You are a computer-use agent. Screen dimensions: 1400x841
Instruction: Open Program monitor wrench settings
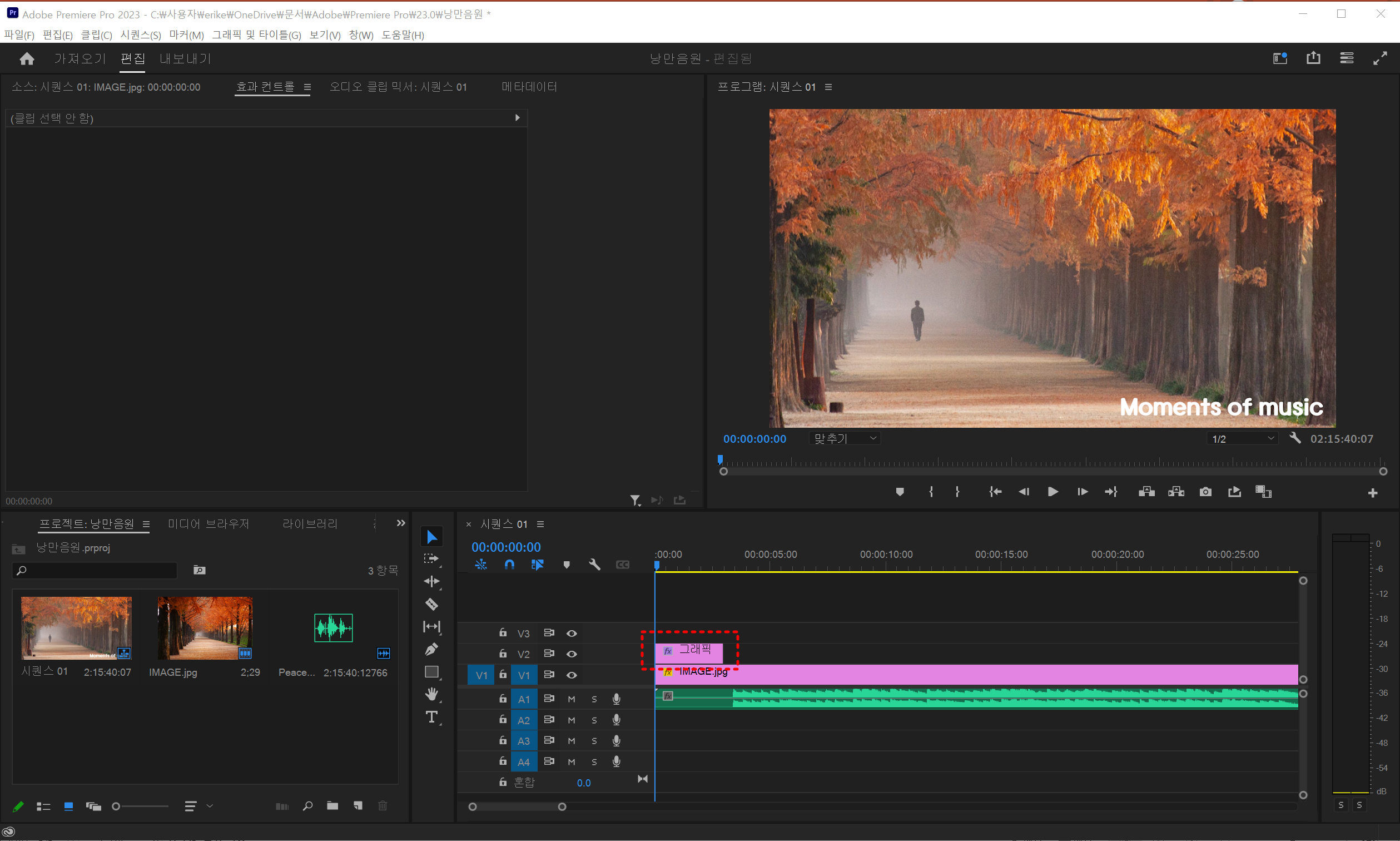point(1295,438)
